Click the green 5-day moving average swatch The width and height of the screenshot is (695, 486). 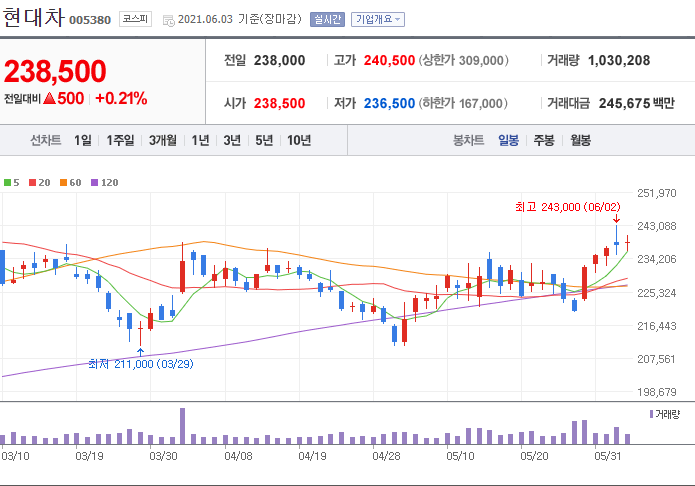click(x=7, y=182)
